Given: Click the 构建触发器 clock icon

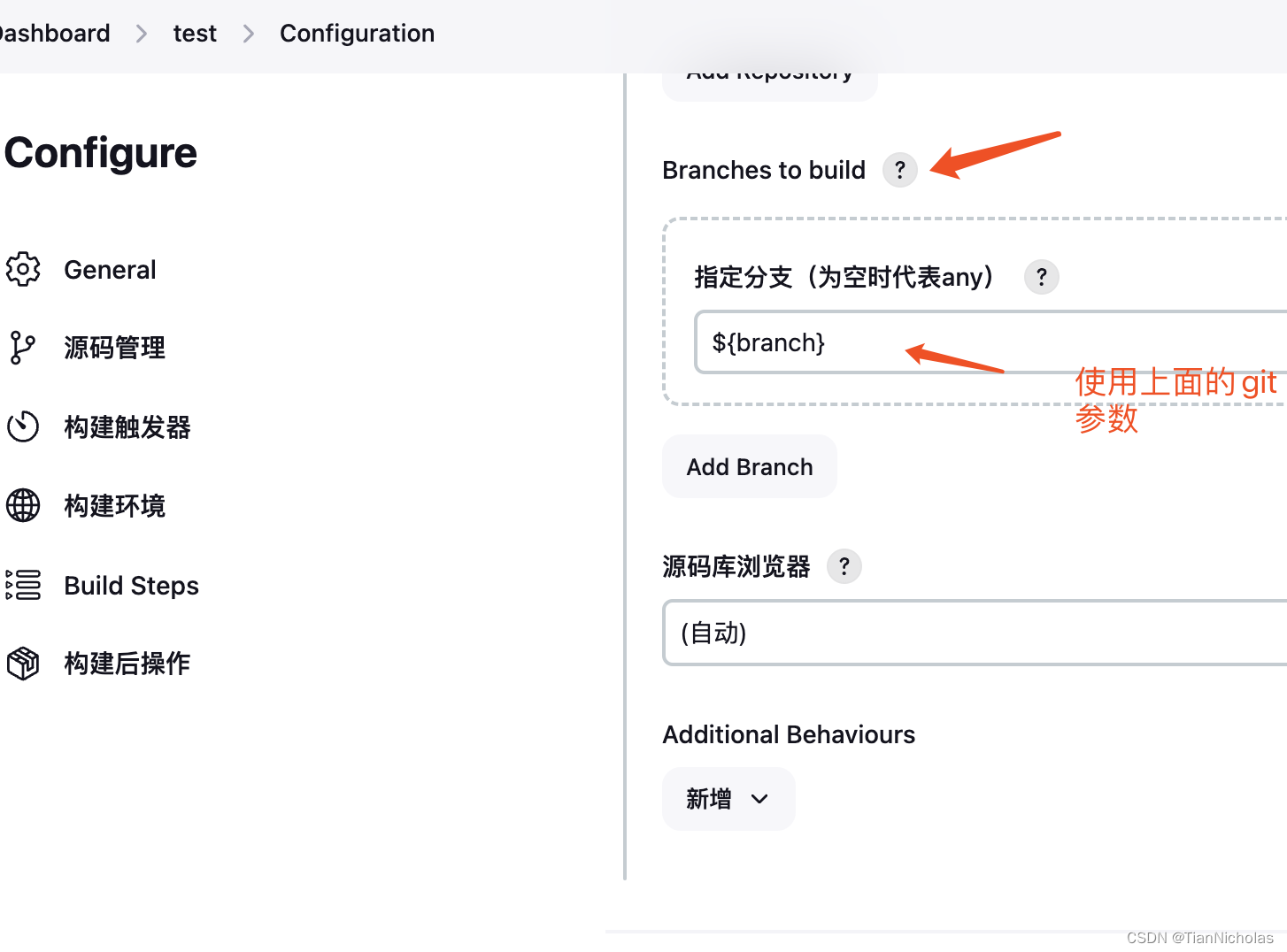Looking at the screenshot, I should pos(23,426).
